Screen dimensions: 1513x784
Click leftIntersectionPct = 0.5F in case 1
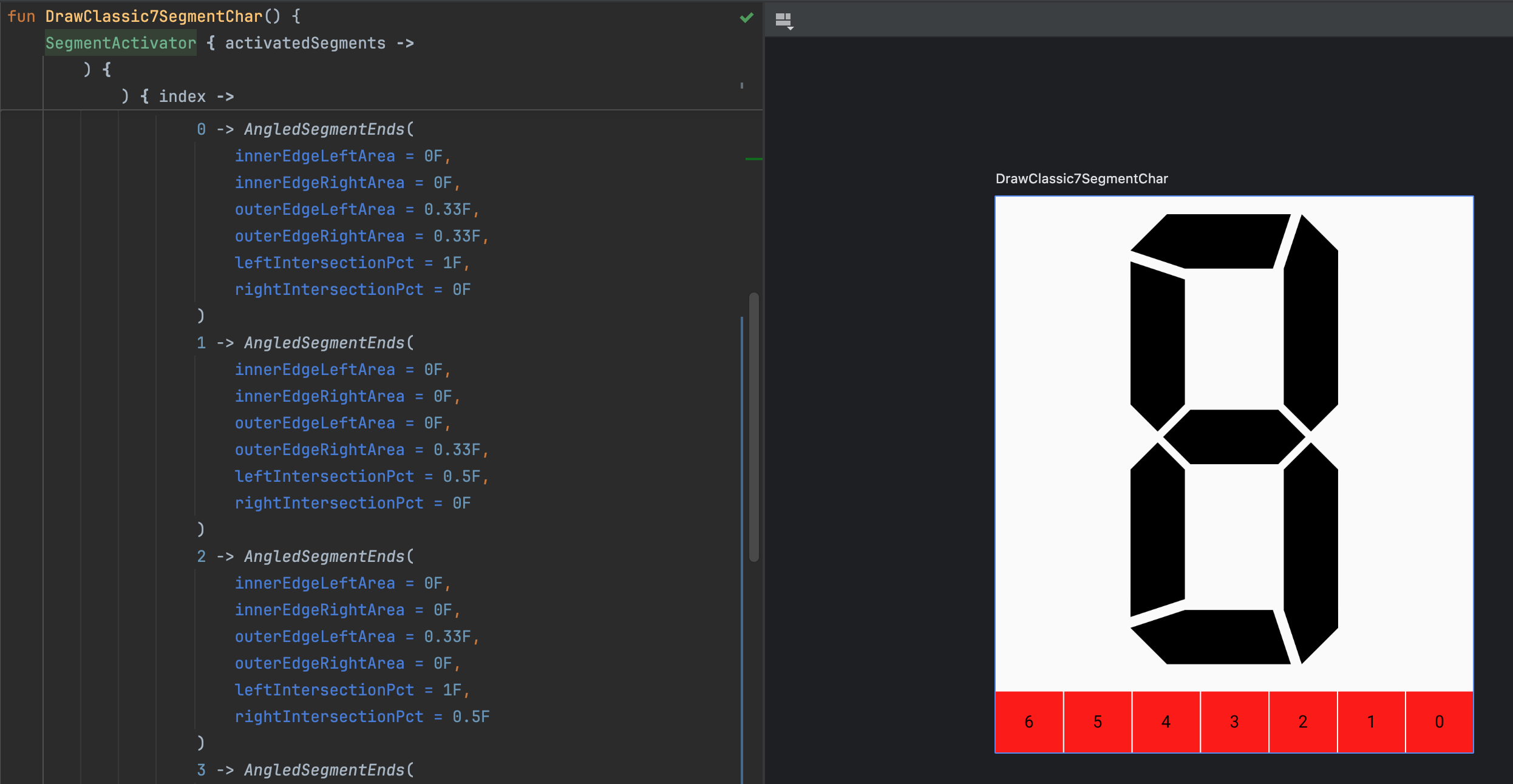tap(358, 476)
